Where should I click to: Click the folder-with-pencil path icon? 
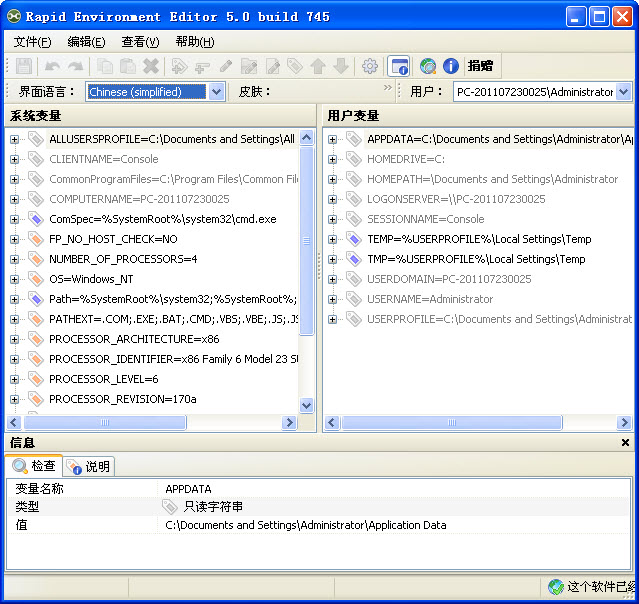[x=249, y=66]
